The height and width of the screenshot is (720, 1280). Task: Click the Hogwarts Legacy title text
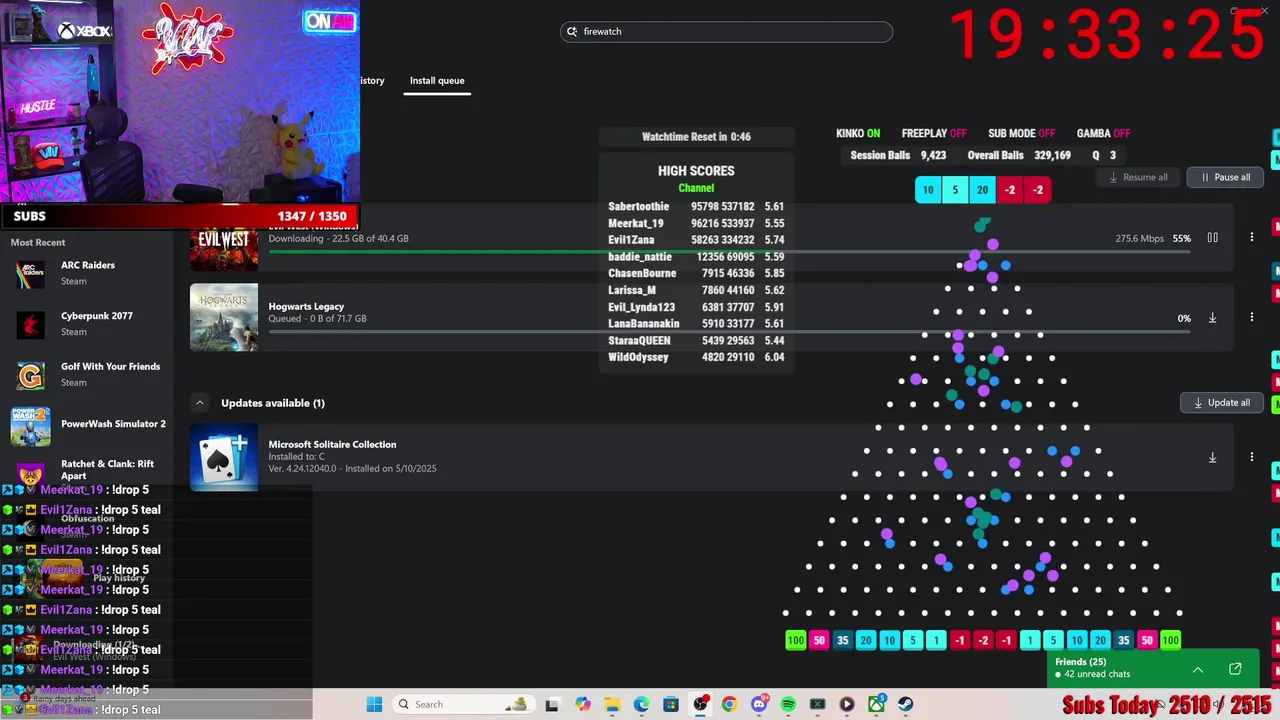click(x=306, y=306)
